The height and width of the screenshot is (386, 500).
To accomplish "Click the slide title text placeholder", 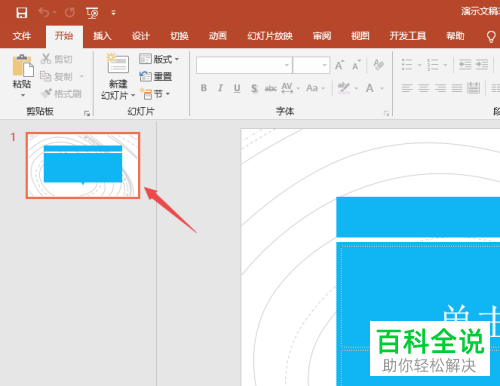I will pos(421,297).
